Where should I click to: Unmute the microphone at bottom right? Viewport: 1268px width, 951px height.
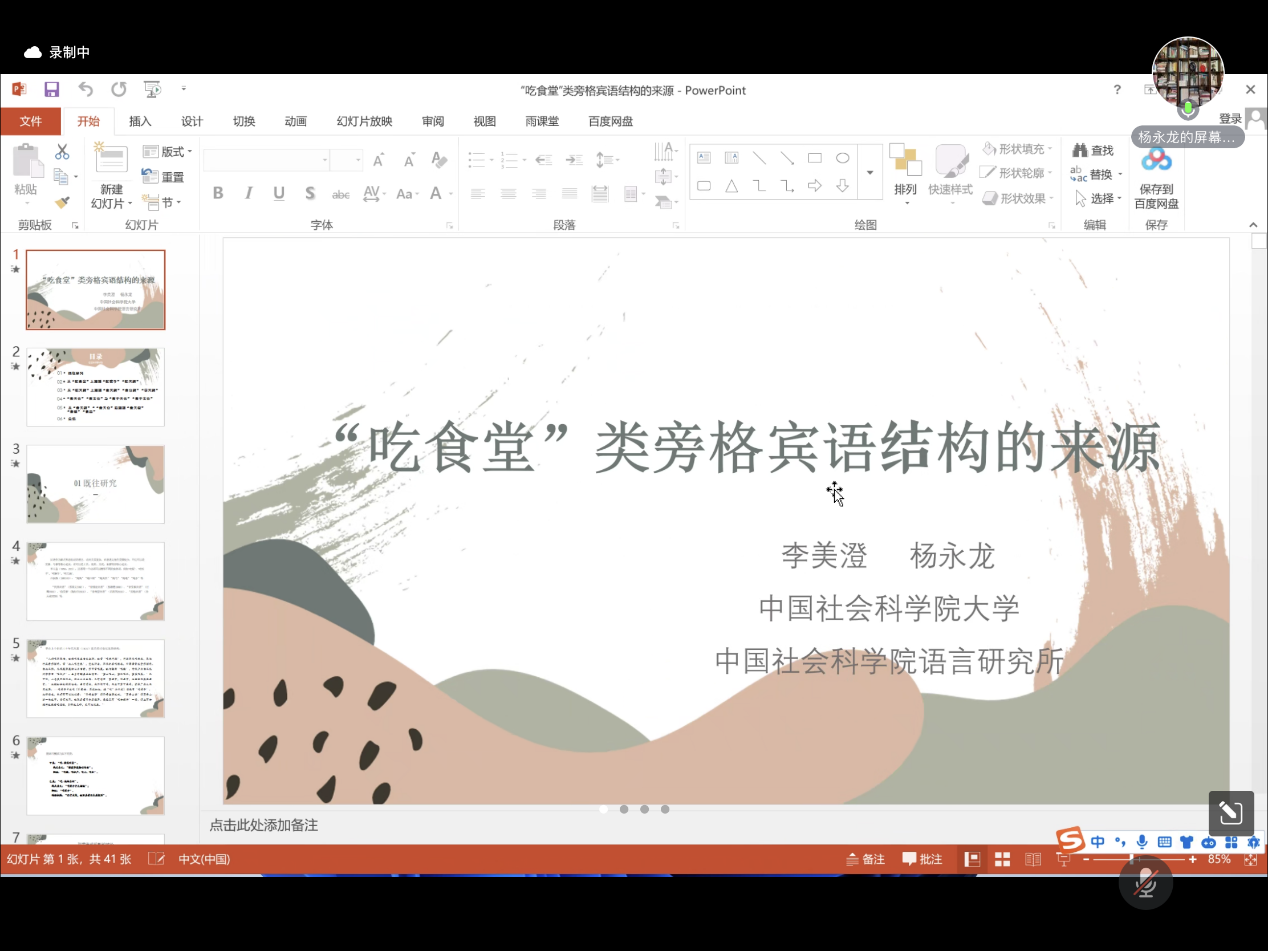click(x=1145, y=882)
